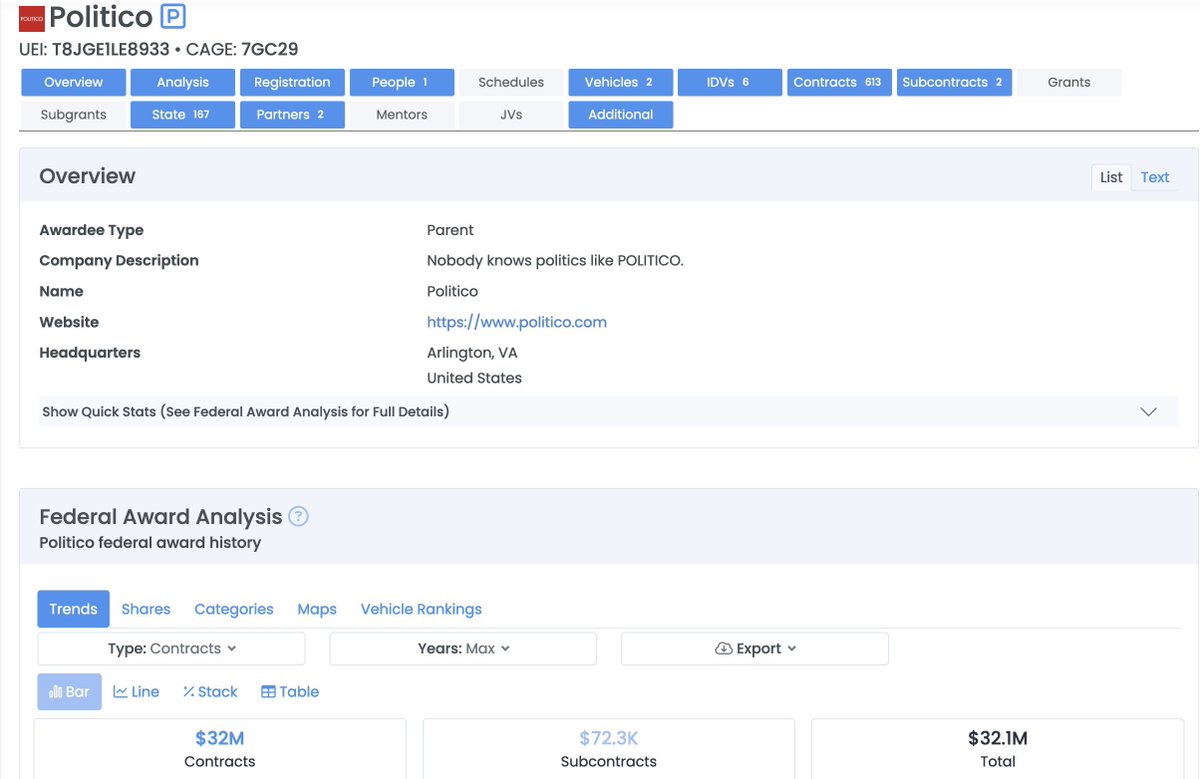Screen dimensions: 1200x779
Task: Click the United States country text
Action: click(x=474, y=378)
